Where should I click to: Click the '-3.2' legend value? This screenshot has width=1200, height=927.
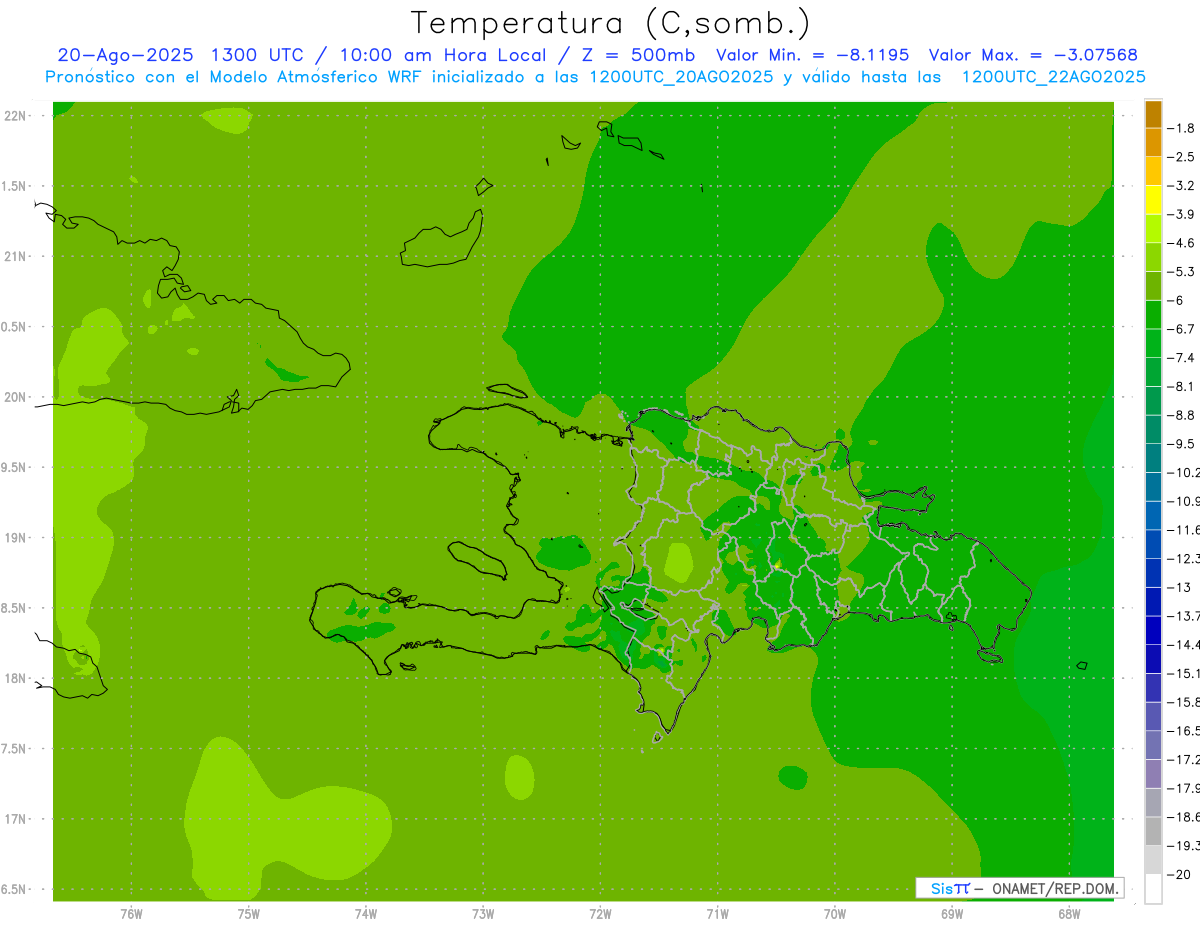click(1181, 185)
